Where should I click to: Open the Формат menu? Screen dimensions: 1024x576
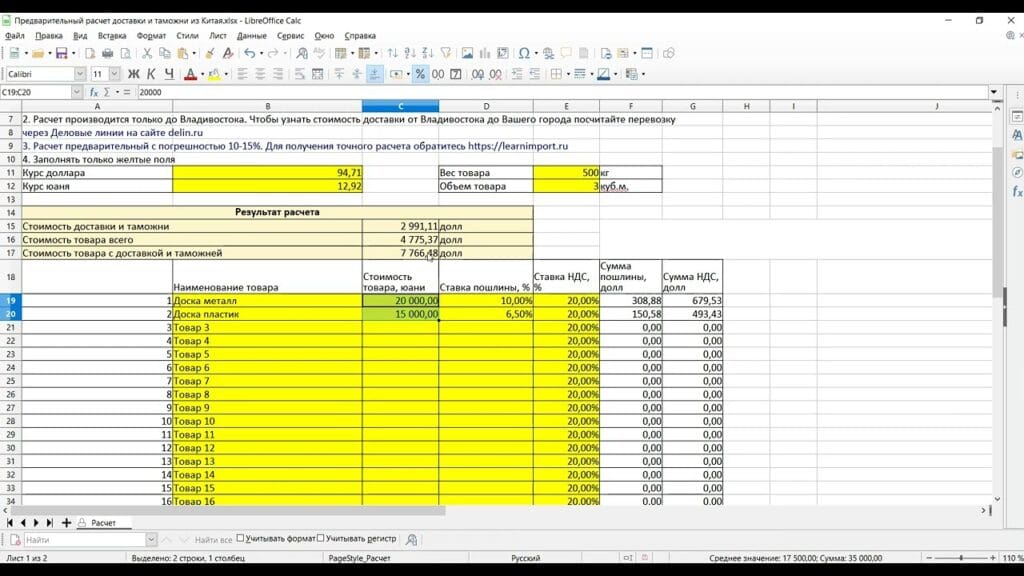click(x=151, y=35)
